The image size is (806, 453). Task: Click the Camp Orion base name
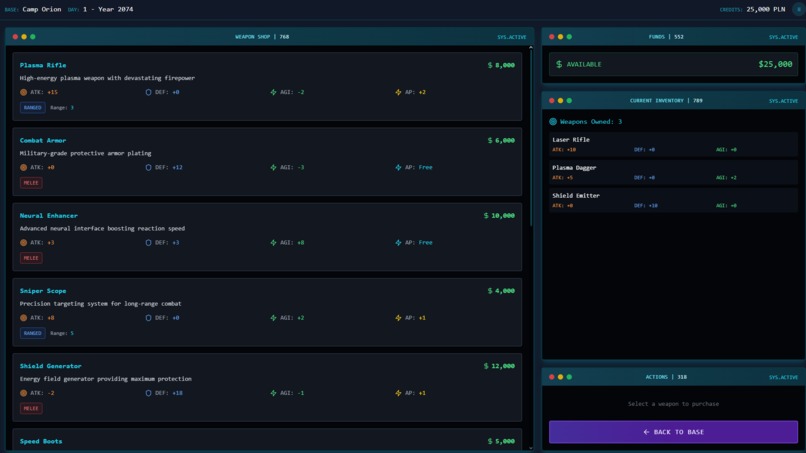(x=42, y=9)
